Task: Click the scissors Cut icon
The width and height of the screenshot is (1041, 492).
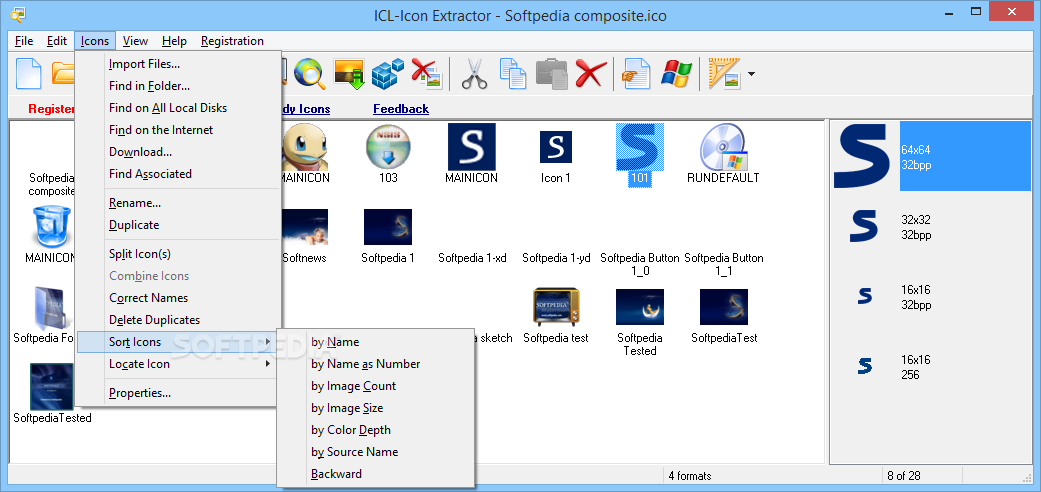Action: click(x=474, y=74)
